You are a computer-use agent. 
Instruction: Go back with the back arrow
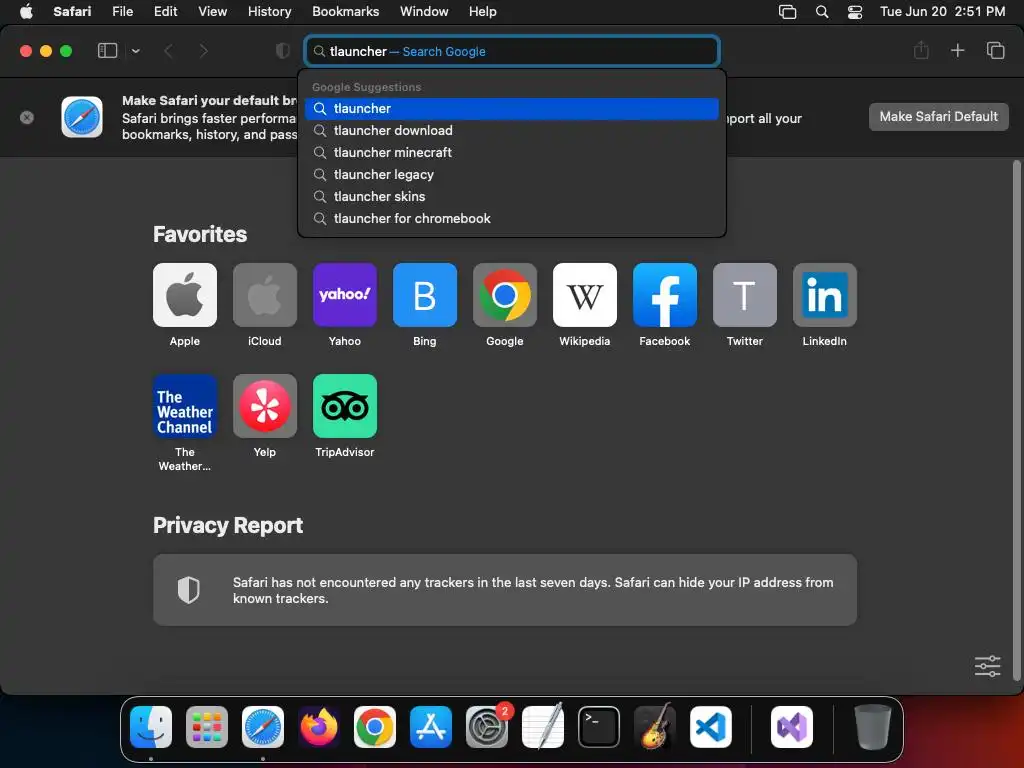168,51
